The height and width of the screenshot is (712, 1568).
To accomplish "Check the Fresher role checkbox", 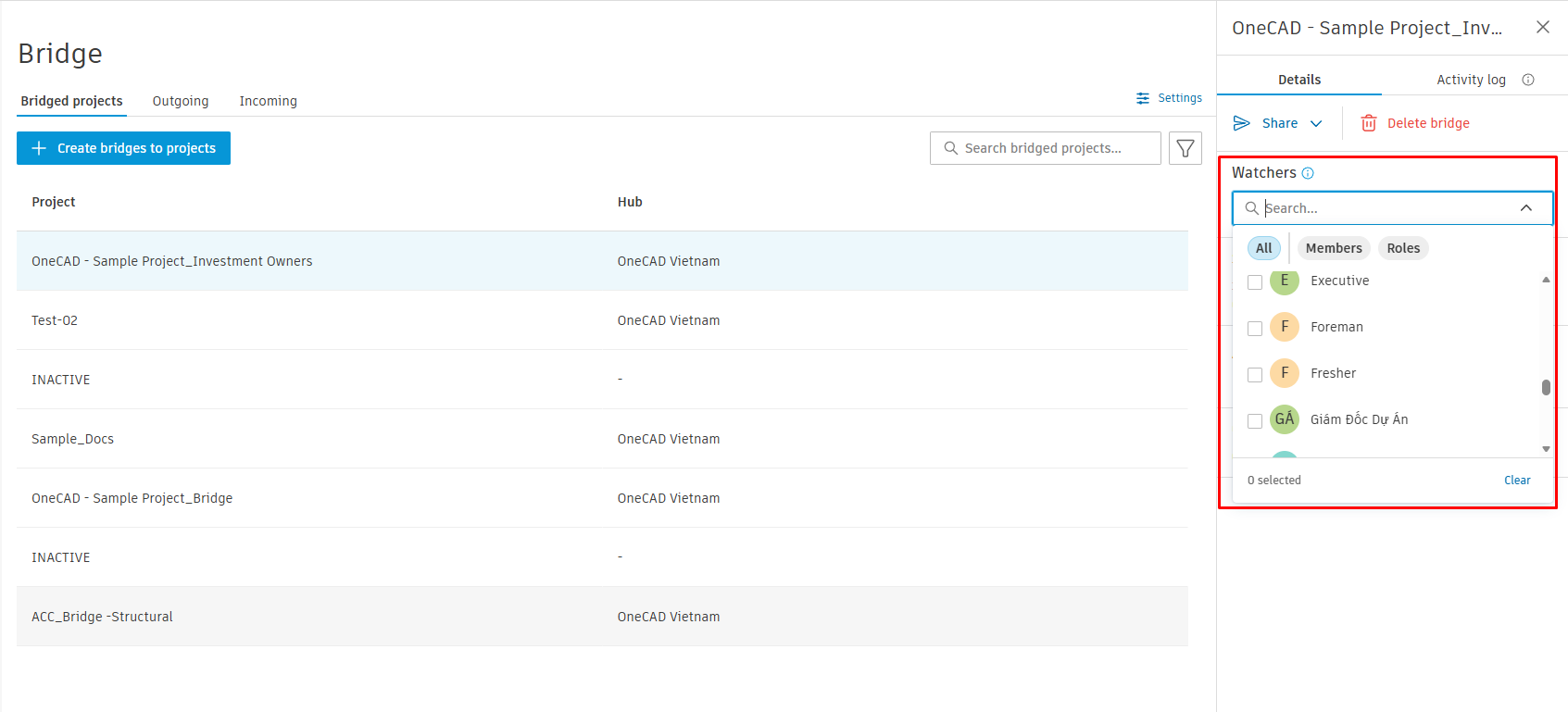I will 1255,375.
